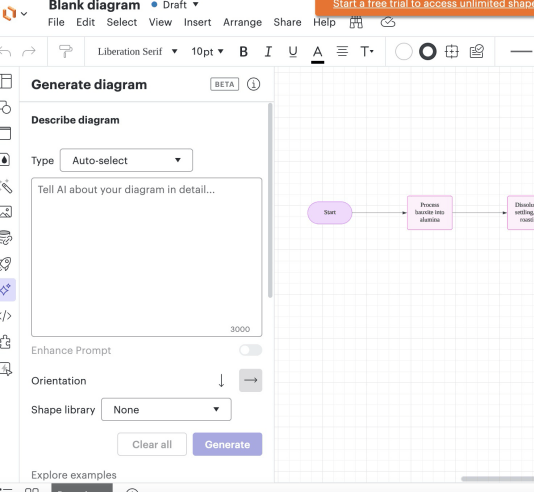The image size is (534, 492).
Task: Click the Italic formatting icon
Action: 268,52
